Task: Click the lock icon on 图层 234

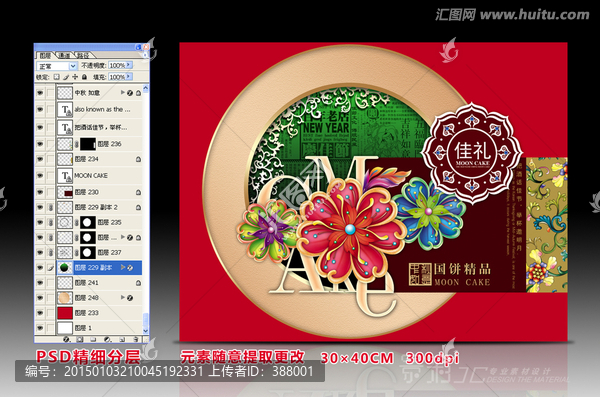Action: (138, 159)
